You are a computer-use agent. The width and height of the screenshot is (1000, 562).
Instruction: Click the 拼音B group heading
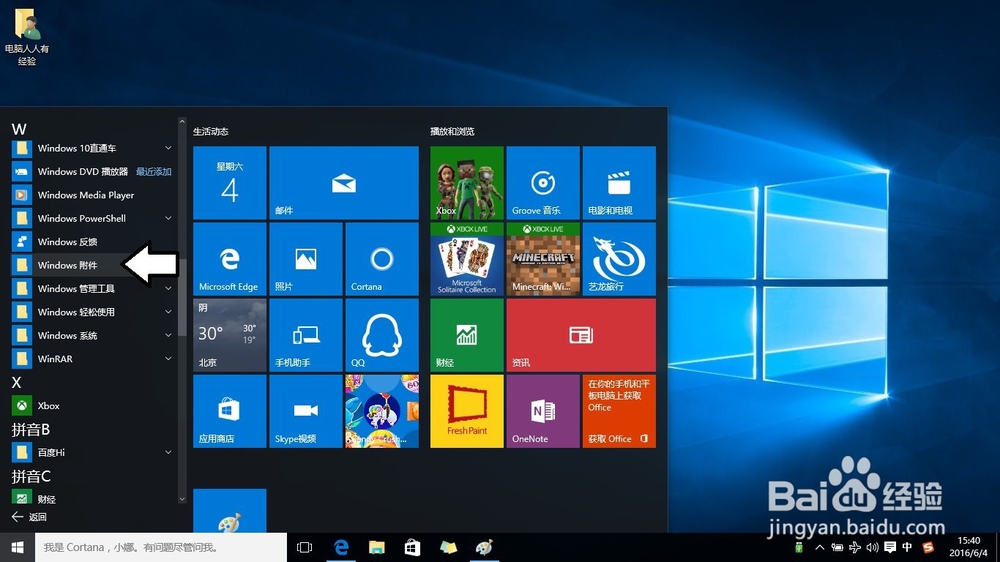31,429
